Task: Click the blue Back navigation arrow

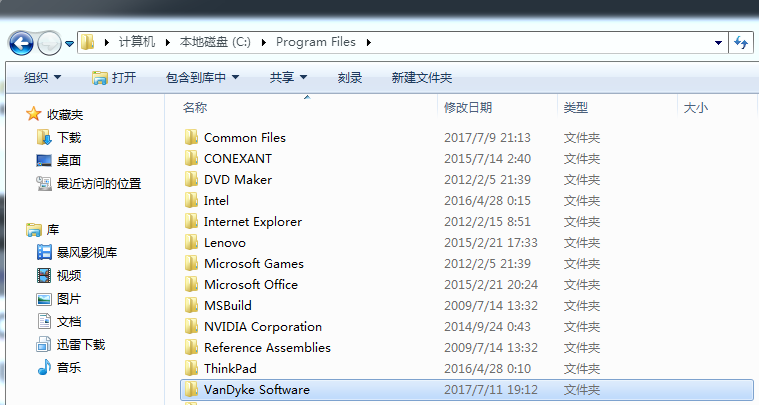Action: (21, 44)
